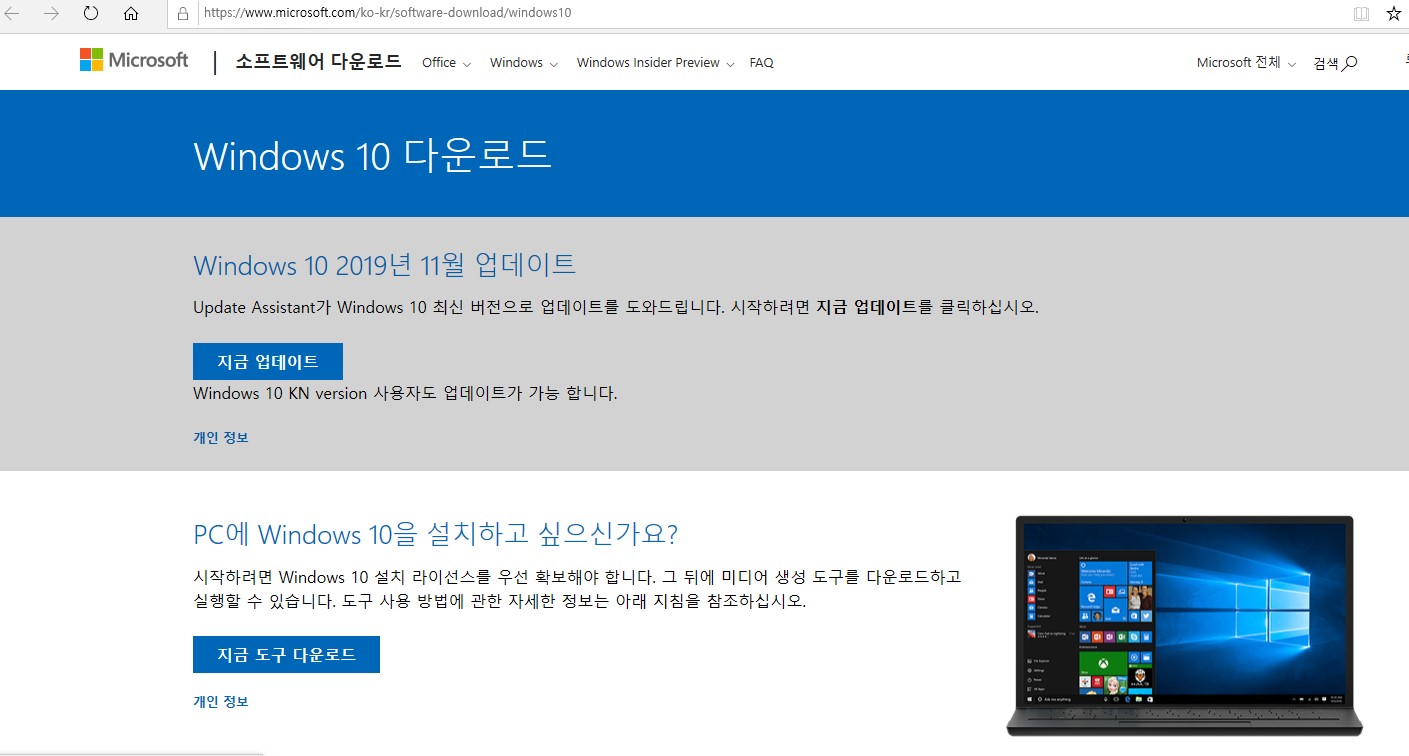Add page to favorites star icon

1394,14
